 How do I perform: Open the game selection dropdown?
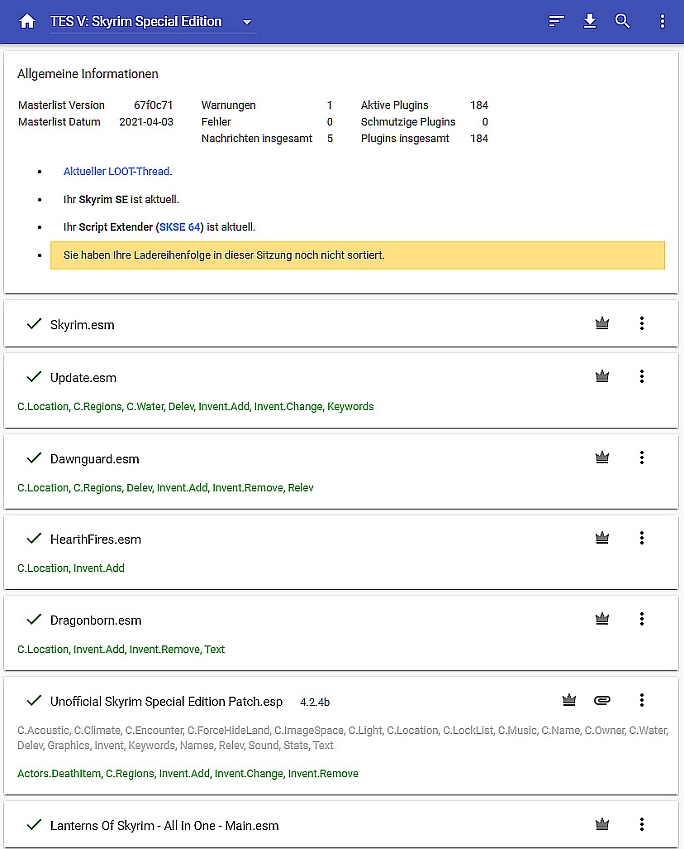247,22
